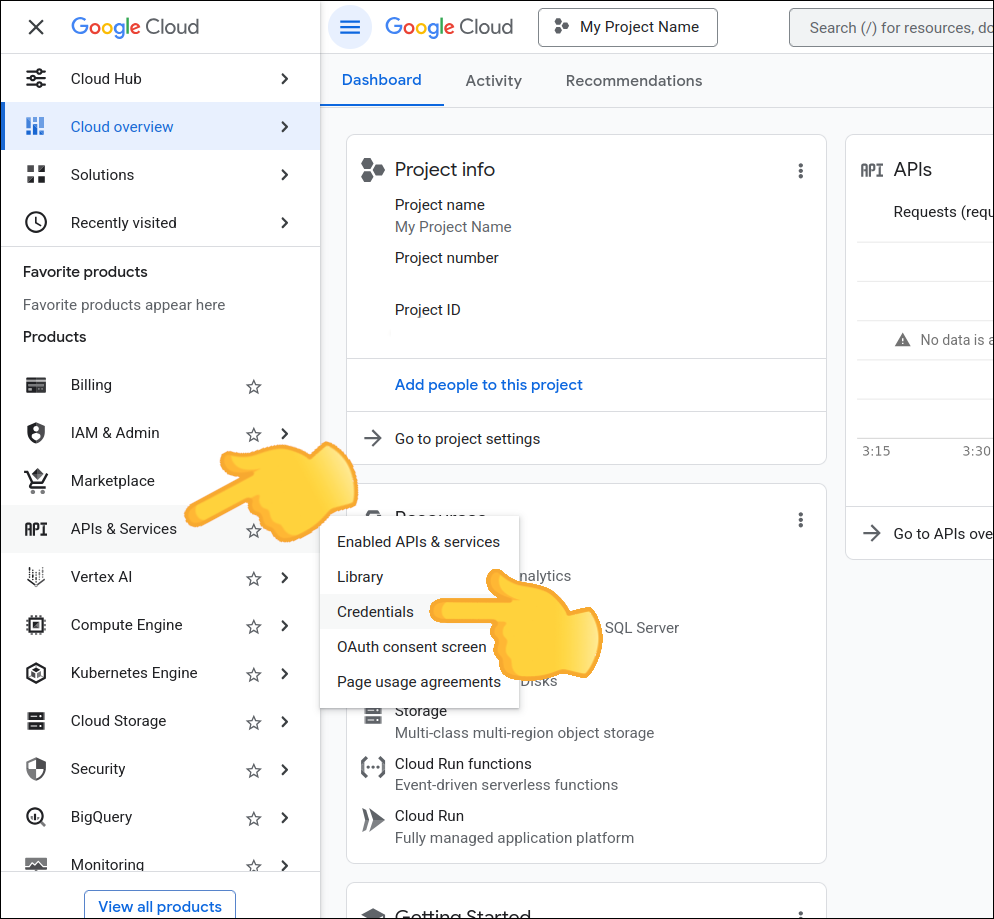Select the Vertex AI icon
Viewport: 994px width, 919px height.
click(36, 577)
